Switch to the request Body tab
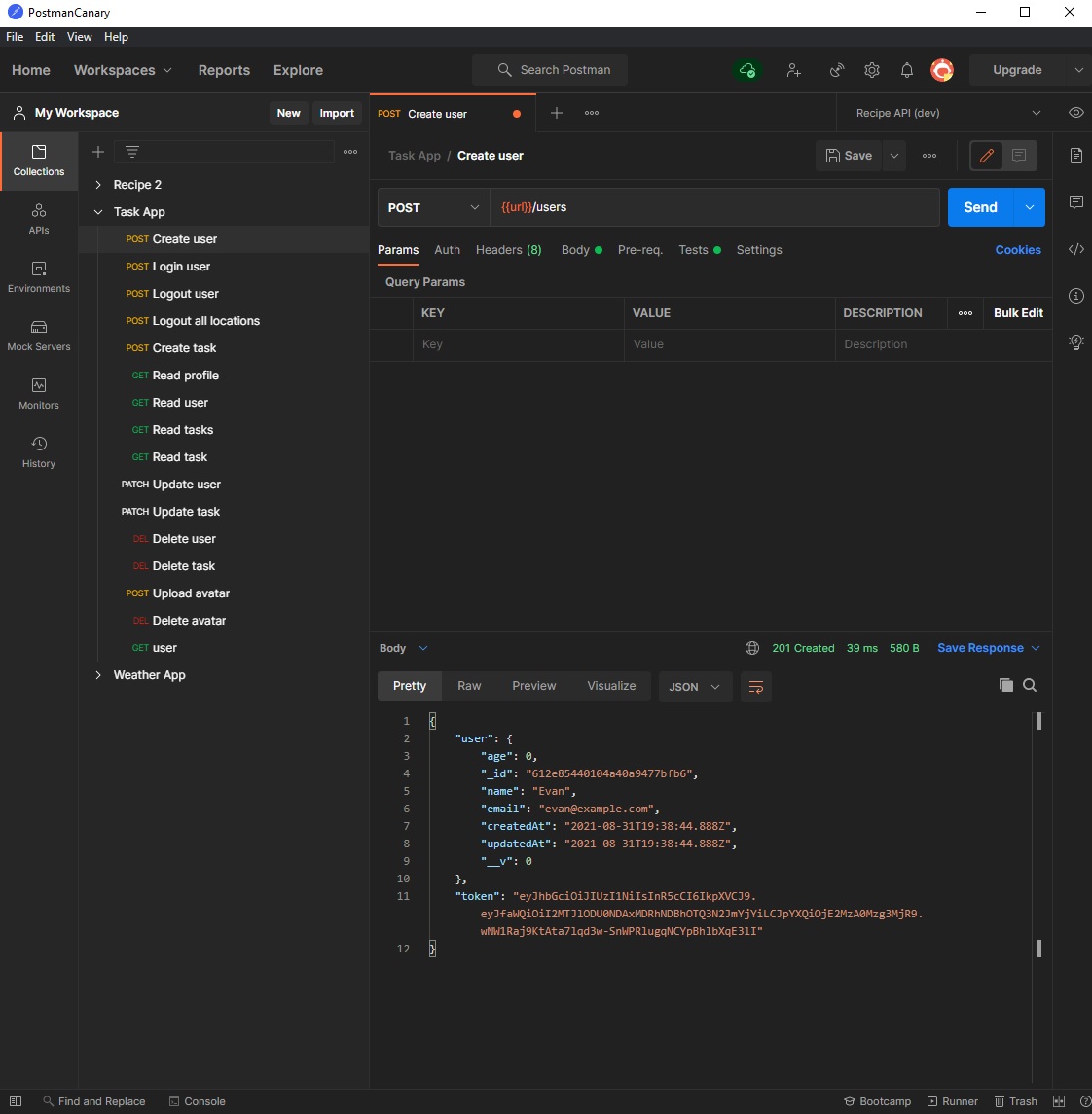The width and height of the screenshot is (1092, 1114). [581, 250]
